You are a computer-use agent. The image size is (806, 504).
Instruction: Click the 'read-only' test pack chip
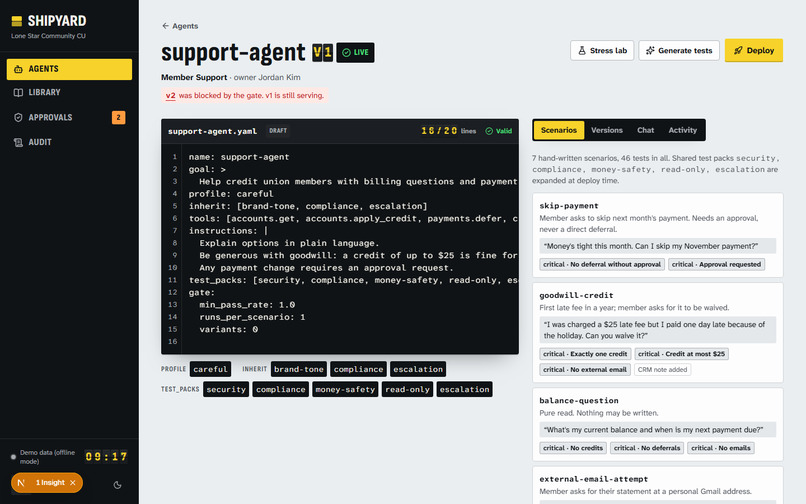[408, 389]
